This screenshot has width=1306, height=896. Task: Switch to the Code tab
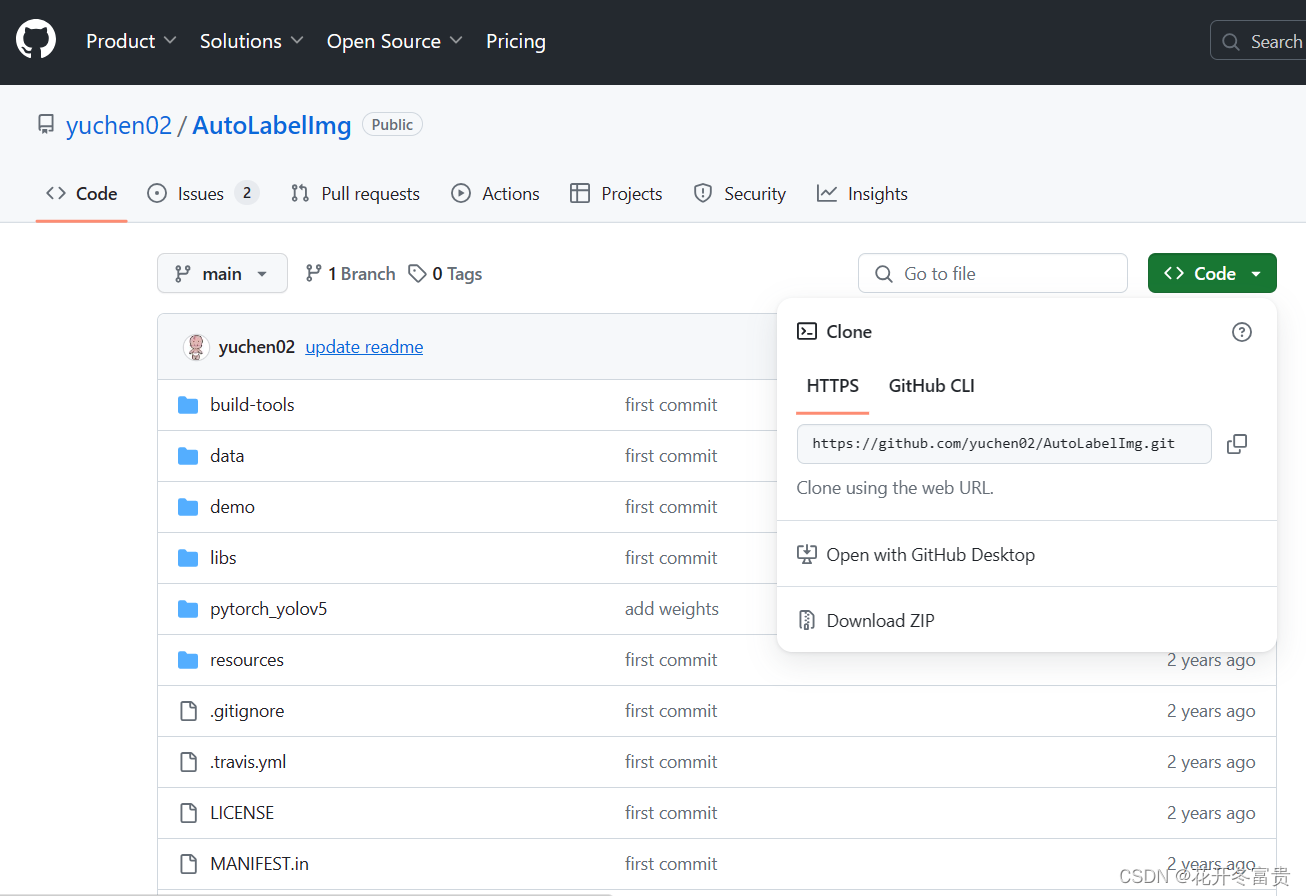pos(82,194)
